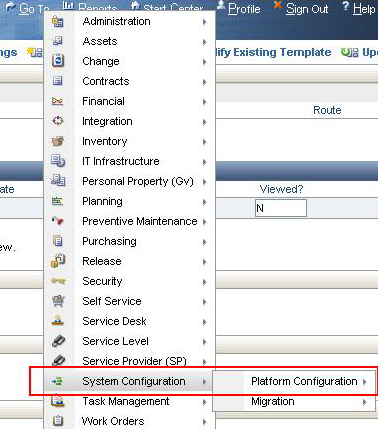Click the Viewed? text field

tap(281, 208)
